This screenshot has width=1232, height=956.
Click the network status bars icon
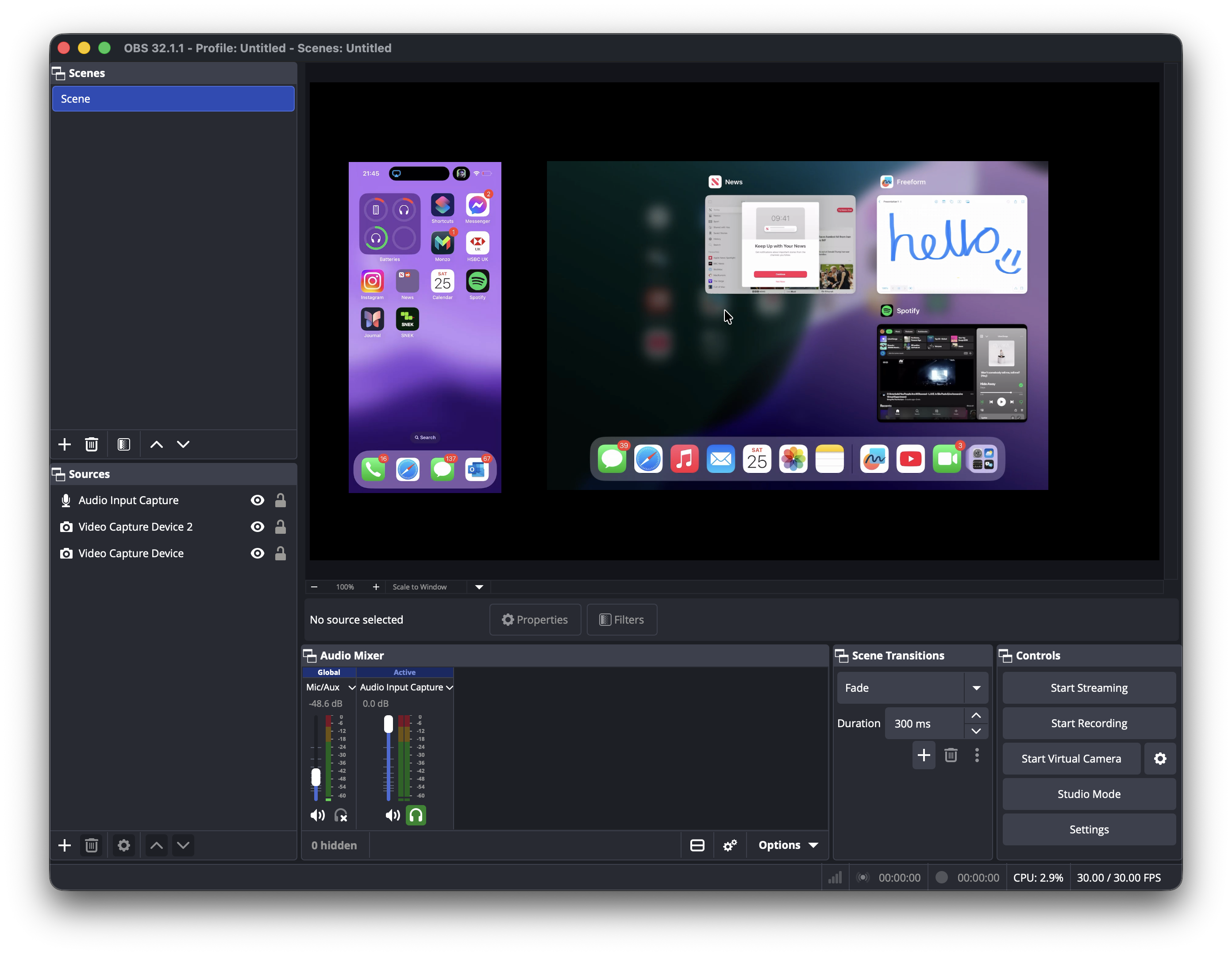pos(835,878)
